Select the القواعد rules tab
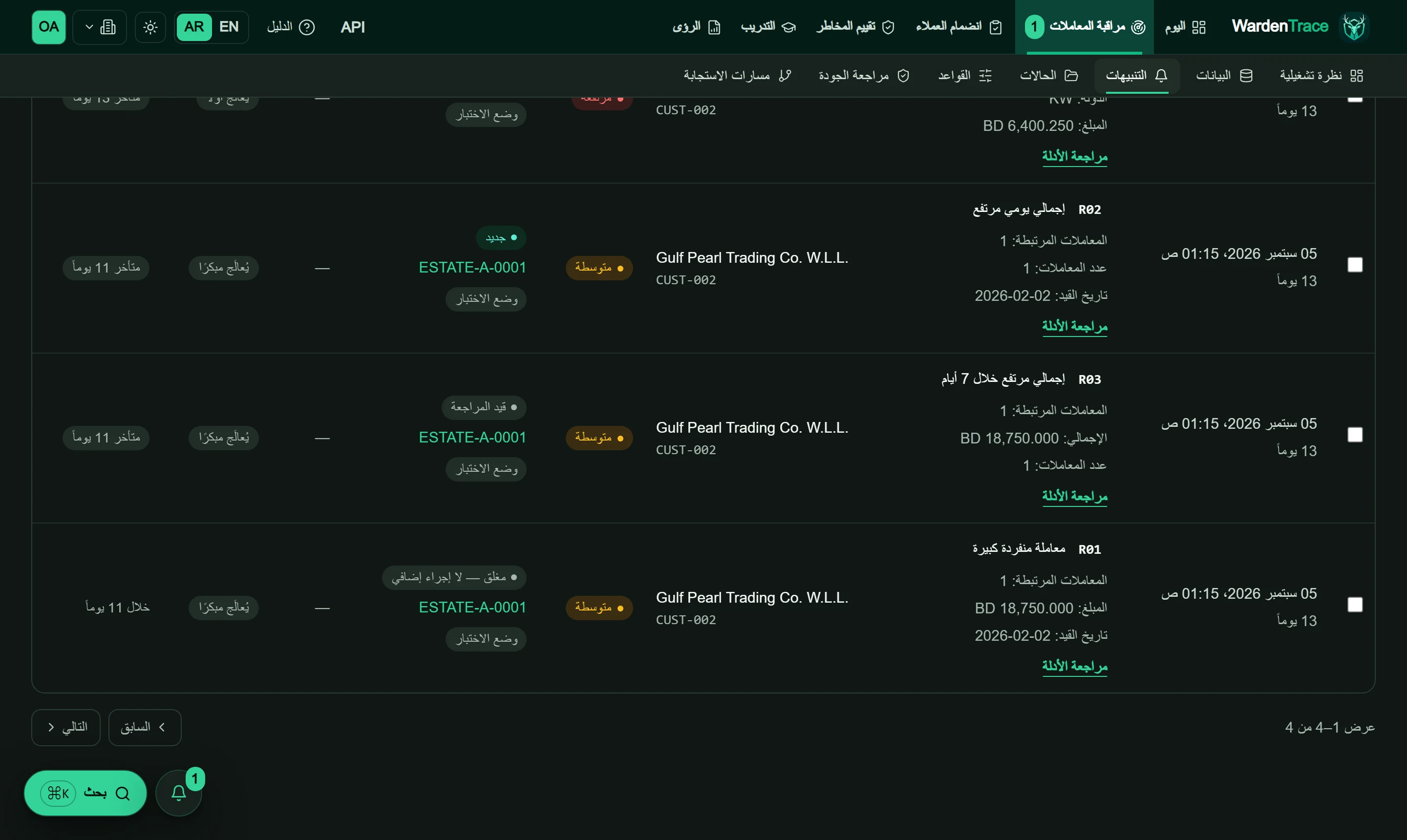Screen dimensions: 1407x840 965,75
